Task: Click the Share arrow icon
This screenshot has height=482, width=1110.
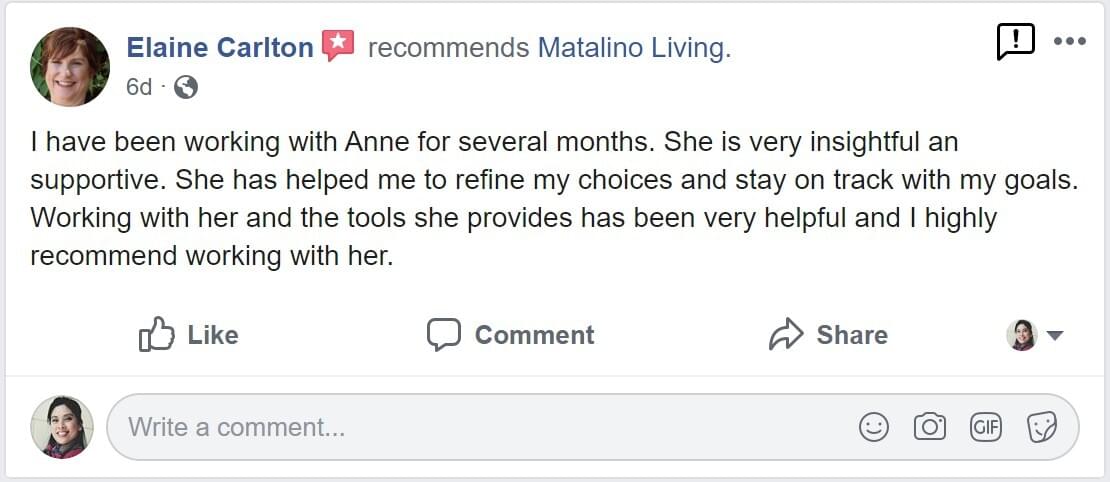Action: coord(786,334)
